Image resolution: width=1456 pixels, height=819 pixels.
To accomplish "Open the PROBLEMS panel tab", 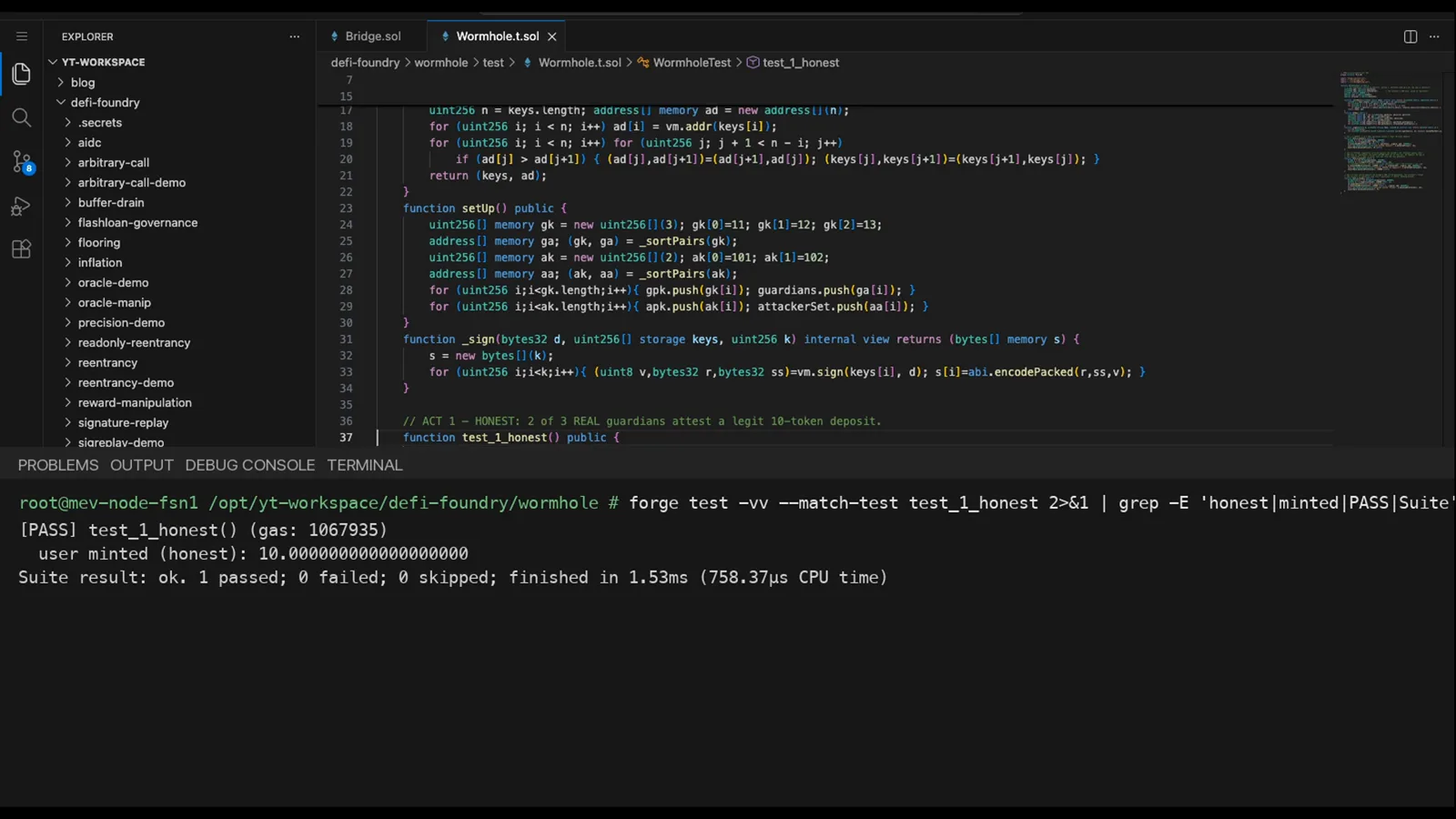I will click(58, 465).
